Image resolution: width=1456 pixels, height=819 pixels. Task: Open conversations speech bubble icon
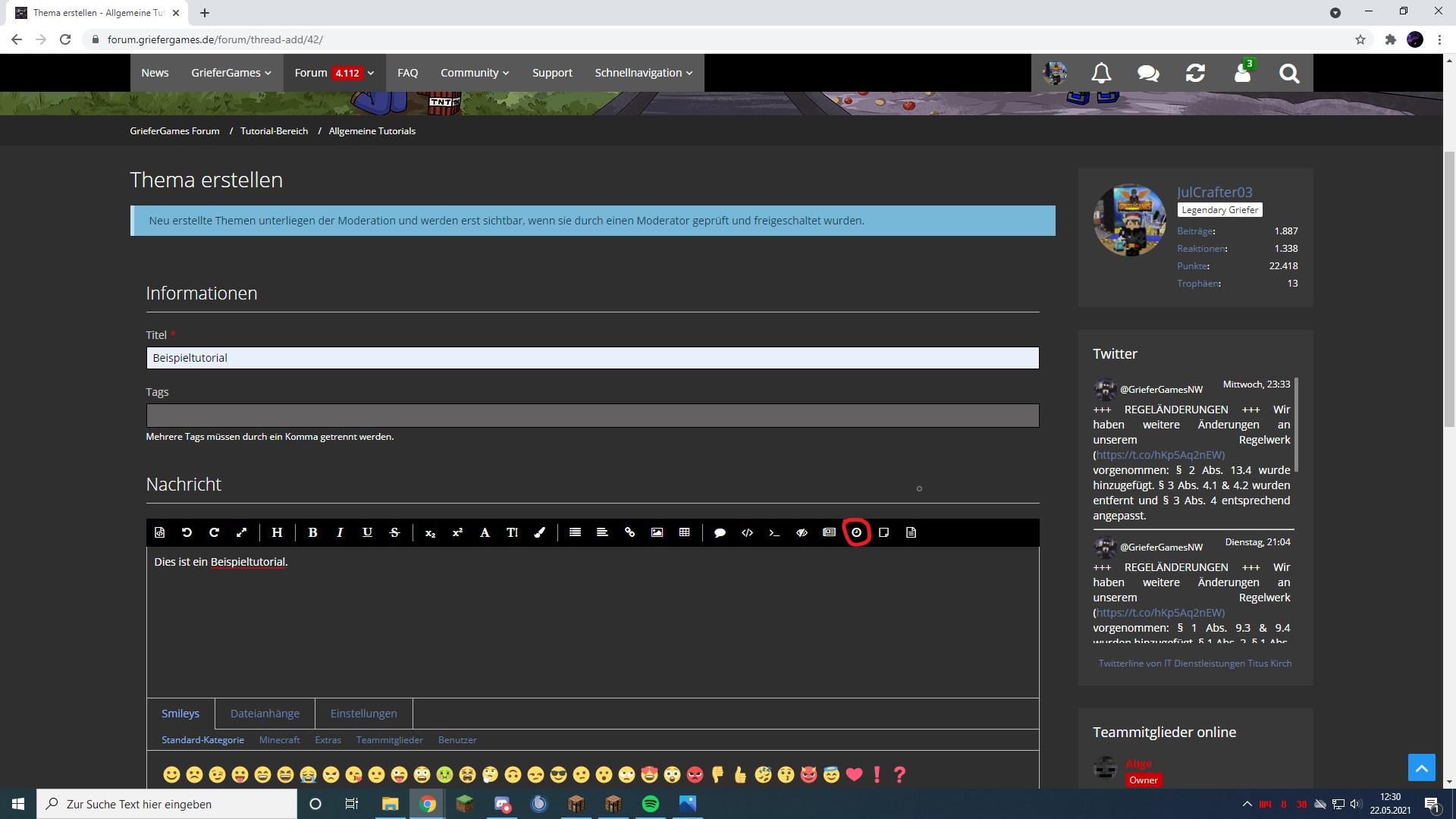click(1148, 73)
